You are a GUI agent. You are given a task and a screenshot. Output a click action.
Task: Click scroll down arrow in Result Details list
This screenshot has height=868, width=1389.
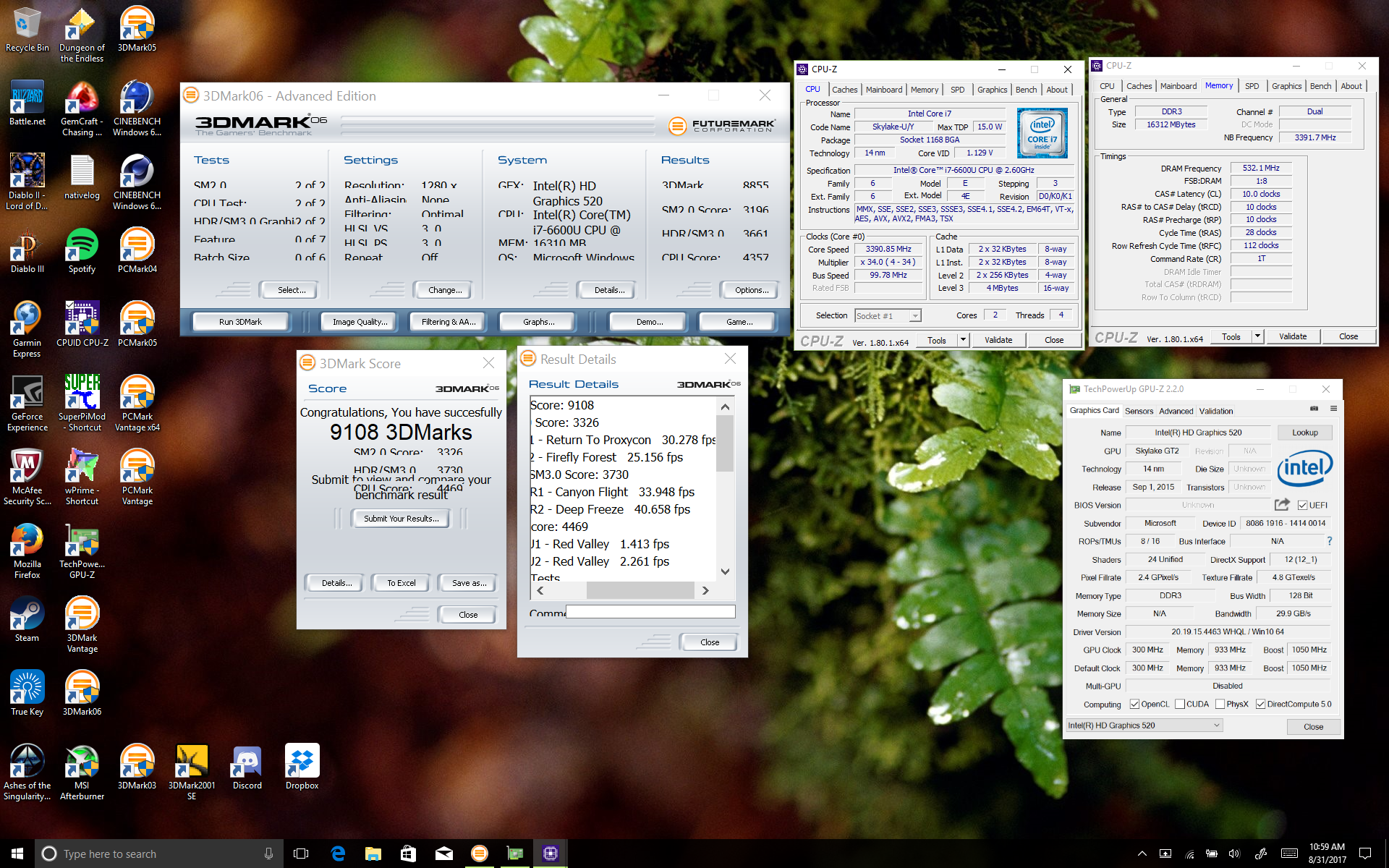pyautogui.click(x=725, y=571)
